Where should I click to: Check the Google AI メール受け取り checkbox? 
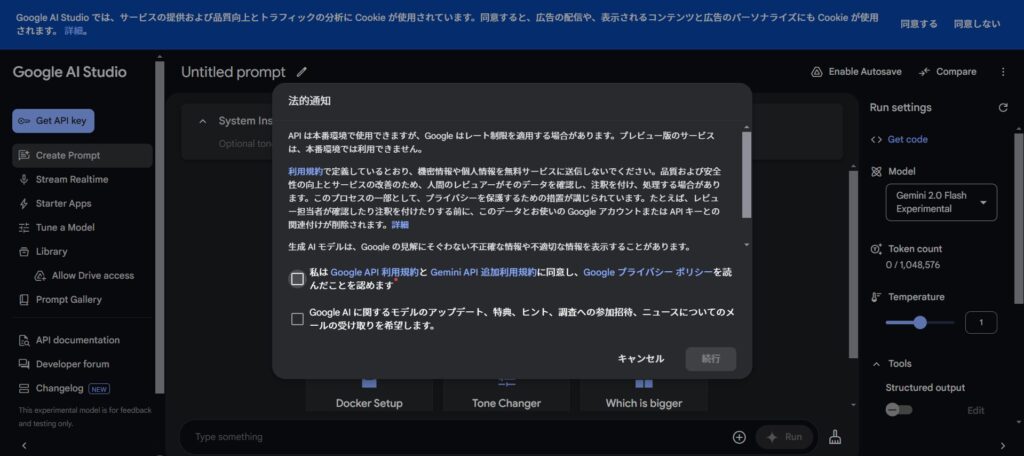point(297,319)
